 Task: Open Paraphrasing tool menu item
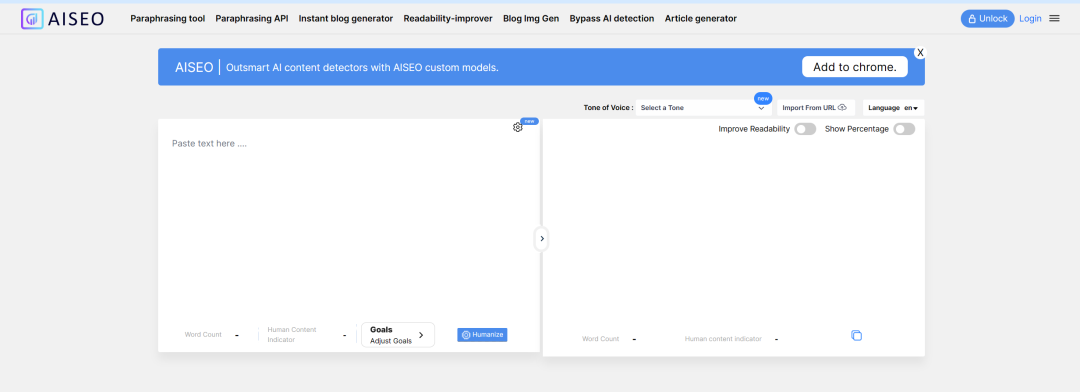click(x=167, y=19)
